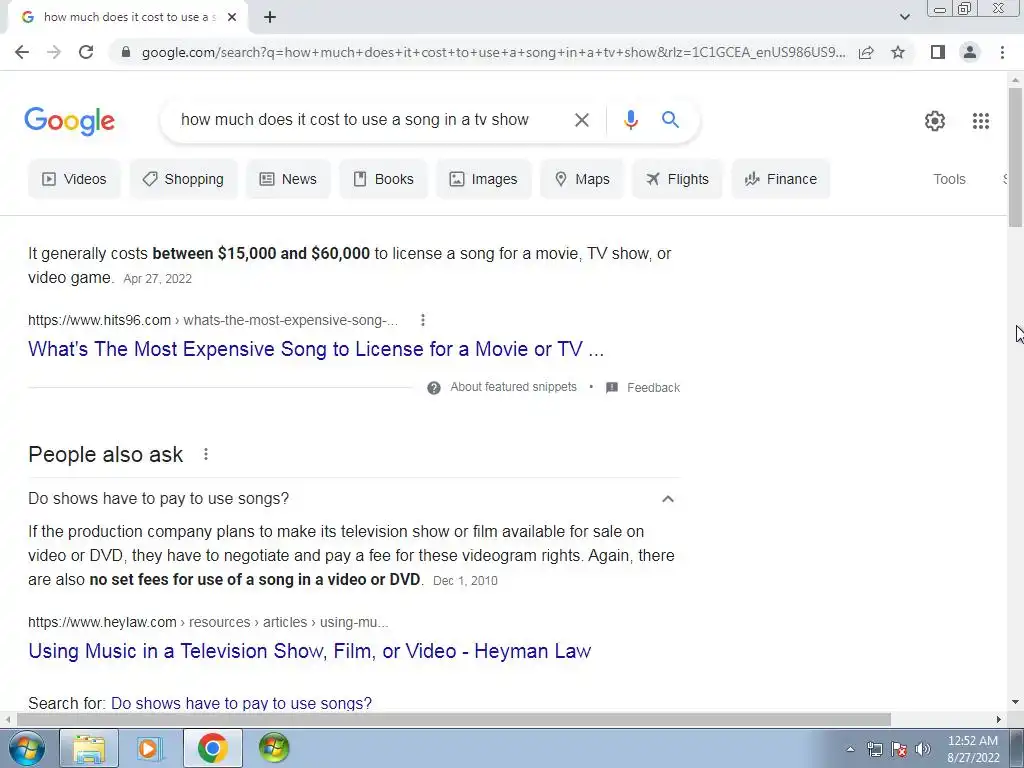The image size is (1024, 768).
Task: Open the hits96.com result options dots
Action: tap(423, 320)
